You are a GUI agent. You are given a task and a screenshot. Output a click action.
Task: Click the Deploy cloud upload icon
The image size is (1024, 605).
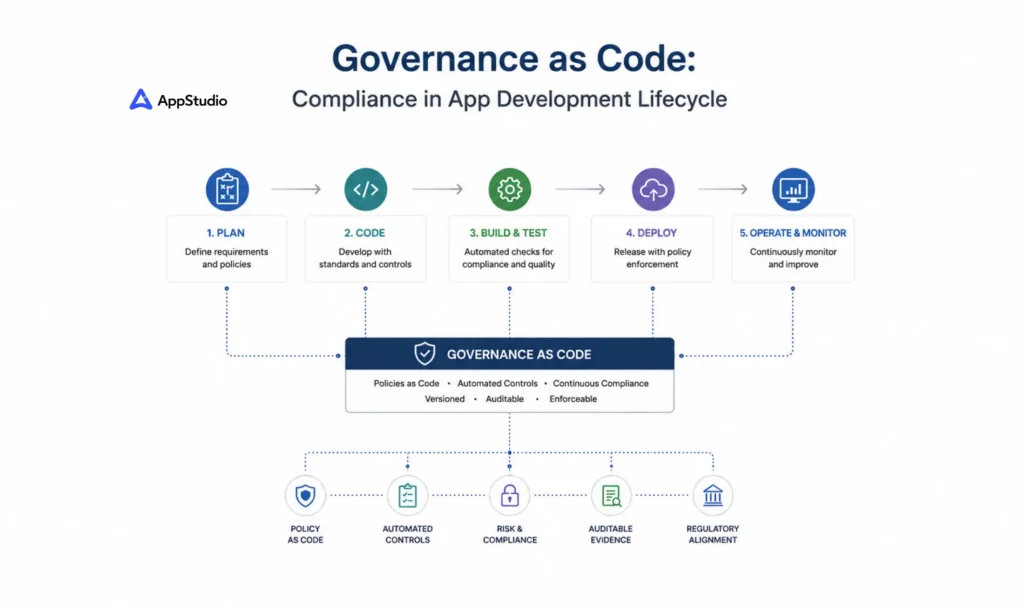(653, 189)
